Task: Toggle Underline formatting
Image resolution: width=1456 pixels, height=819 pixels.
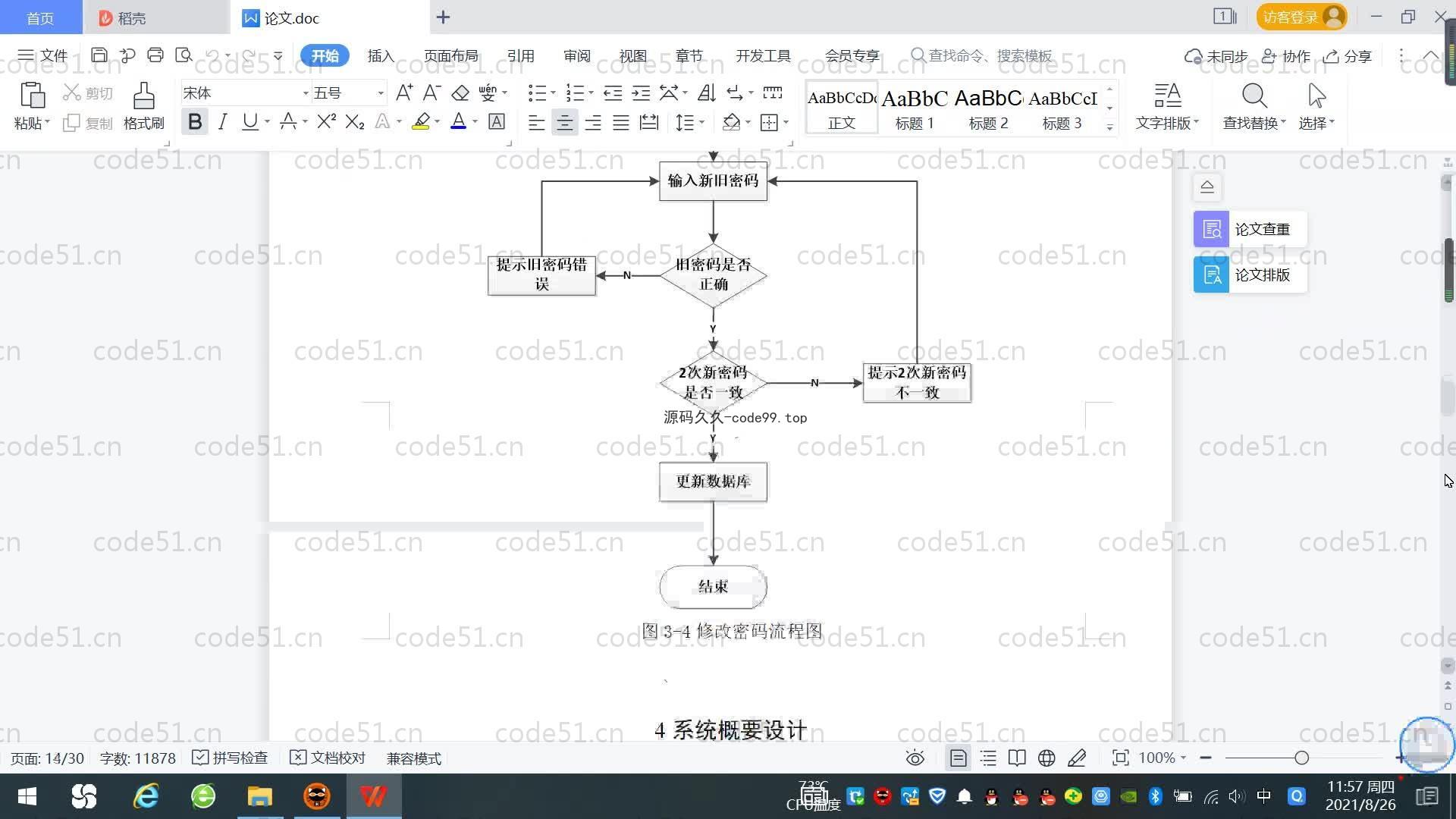Action: pos(249,121)
